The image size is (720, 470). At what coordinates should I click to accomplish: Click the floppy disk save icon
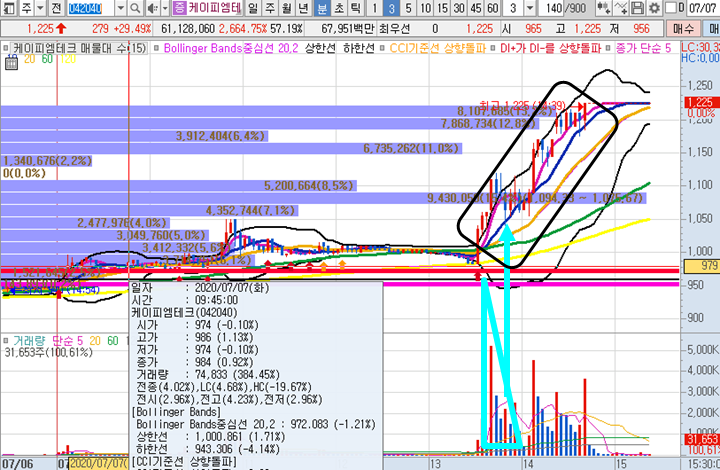click(637, 8)
